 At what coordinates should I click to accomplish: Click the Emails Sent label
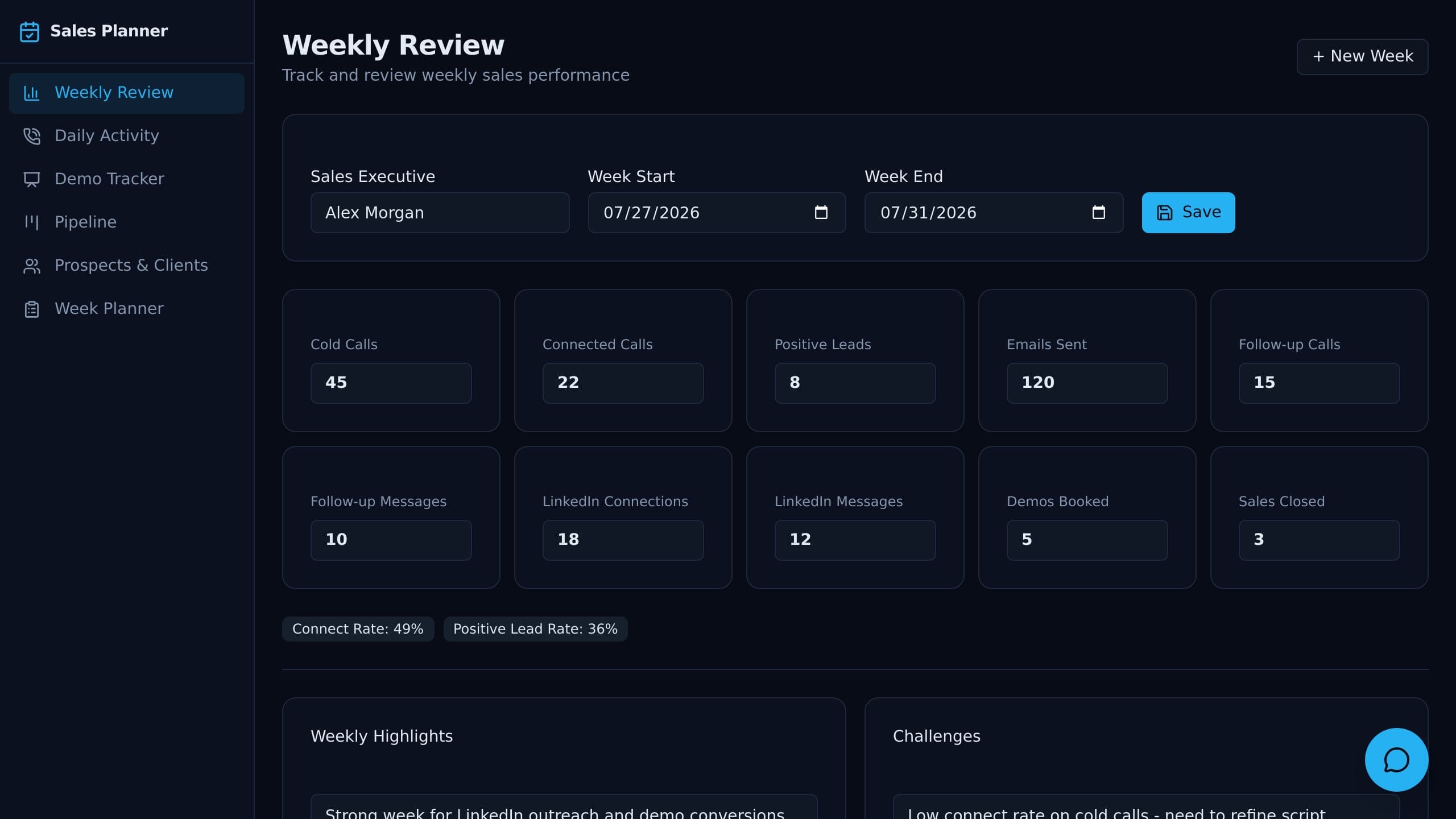point(1046,345)
